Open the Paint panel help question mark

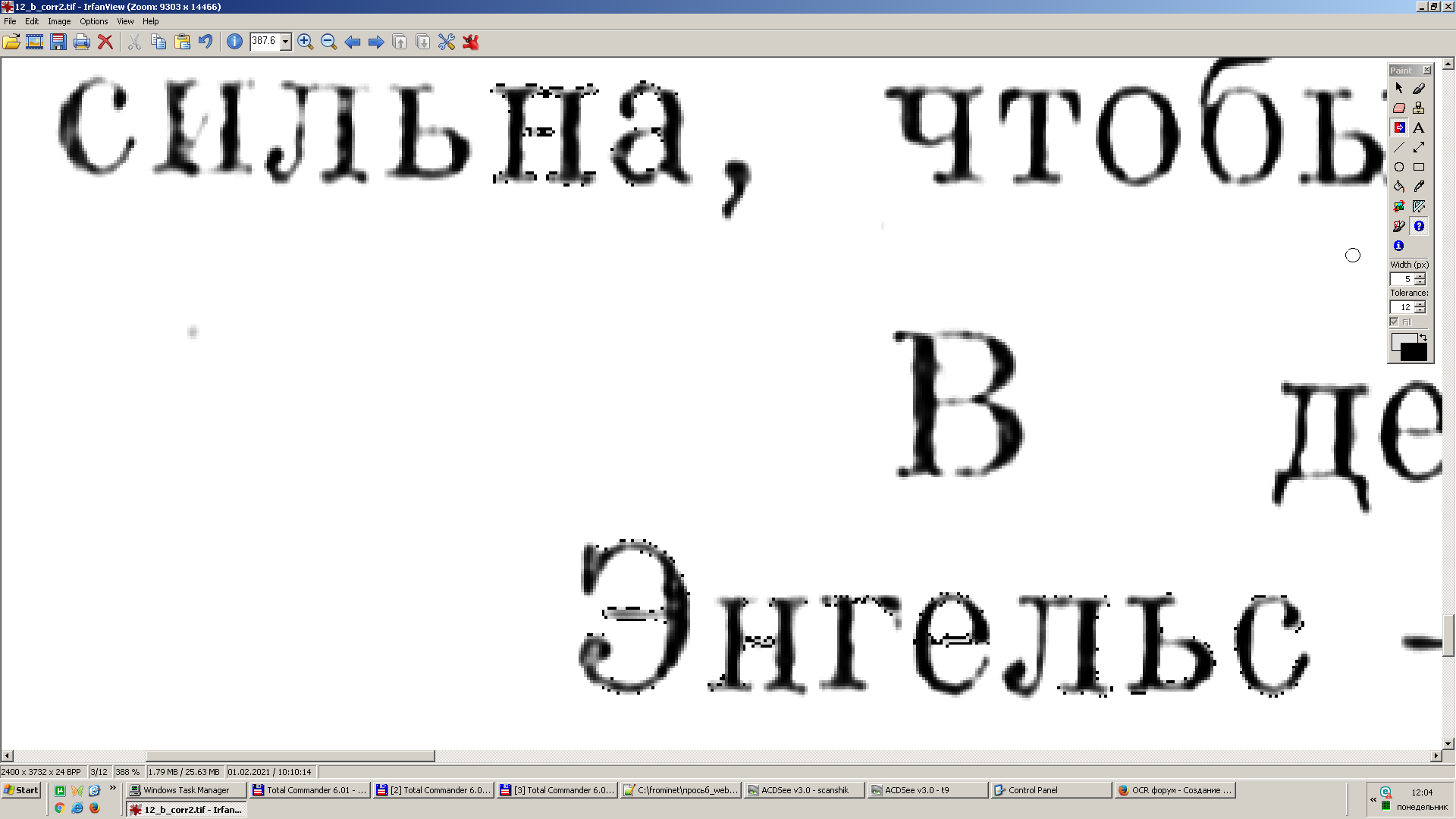(1419, 226)
